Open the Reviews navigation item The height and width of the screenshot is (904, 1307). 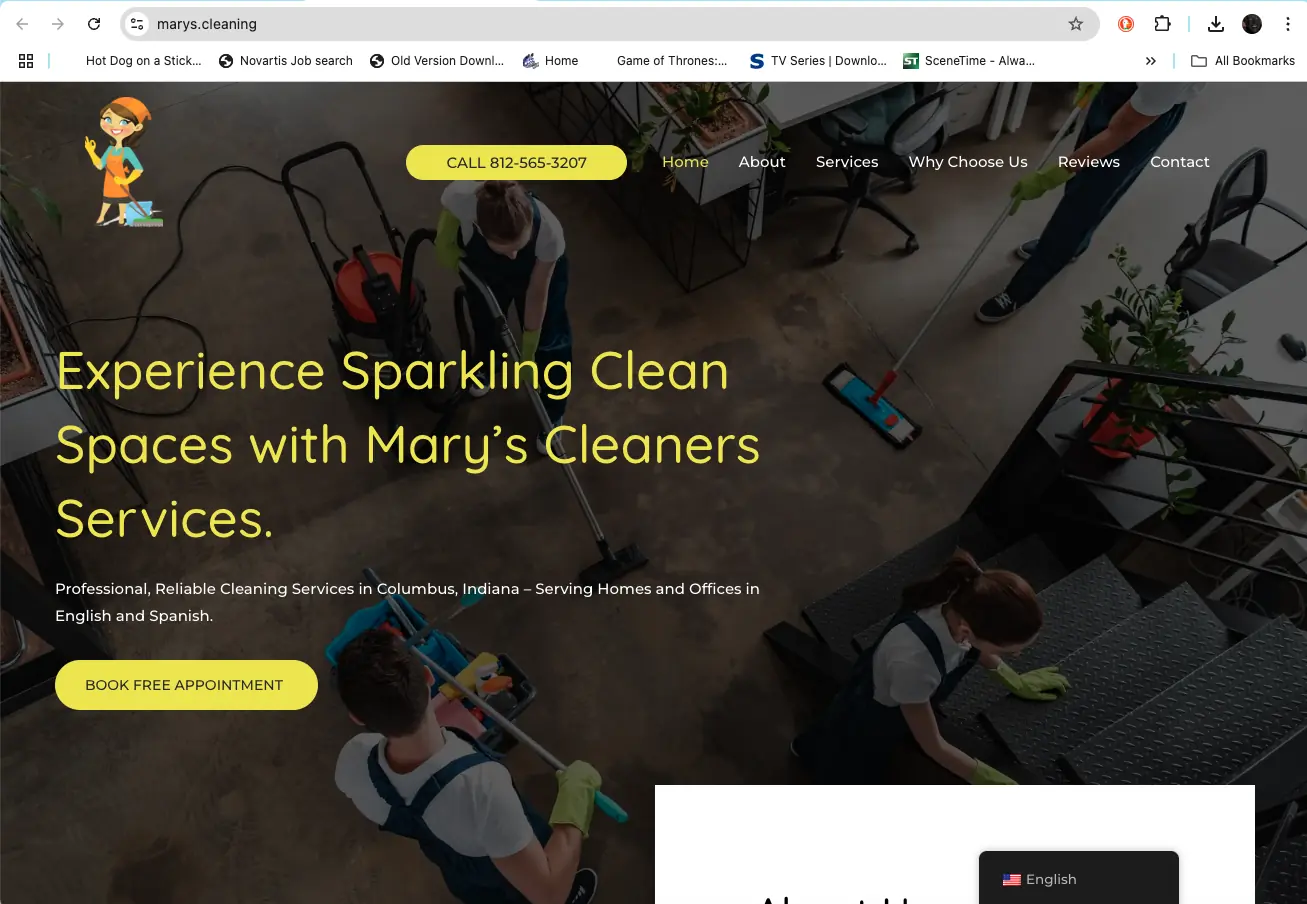pyautogui.click(x=1089, y=162)
